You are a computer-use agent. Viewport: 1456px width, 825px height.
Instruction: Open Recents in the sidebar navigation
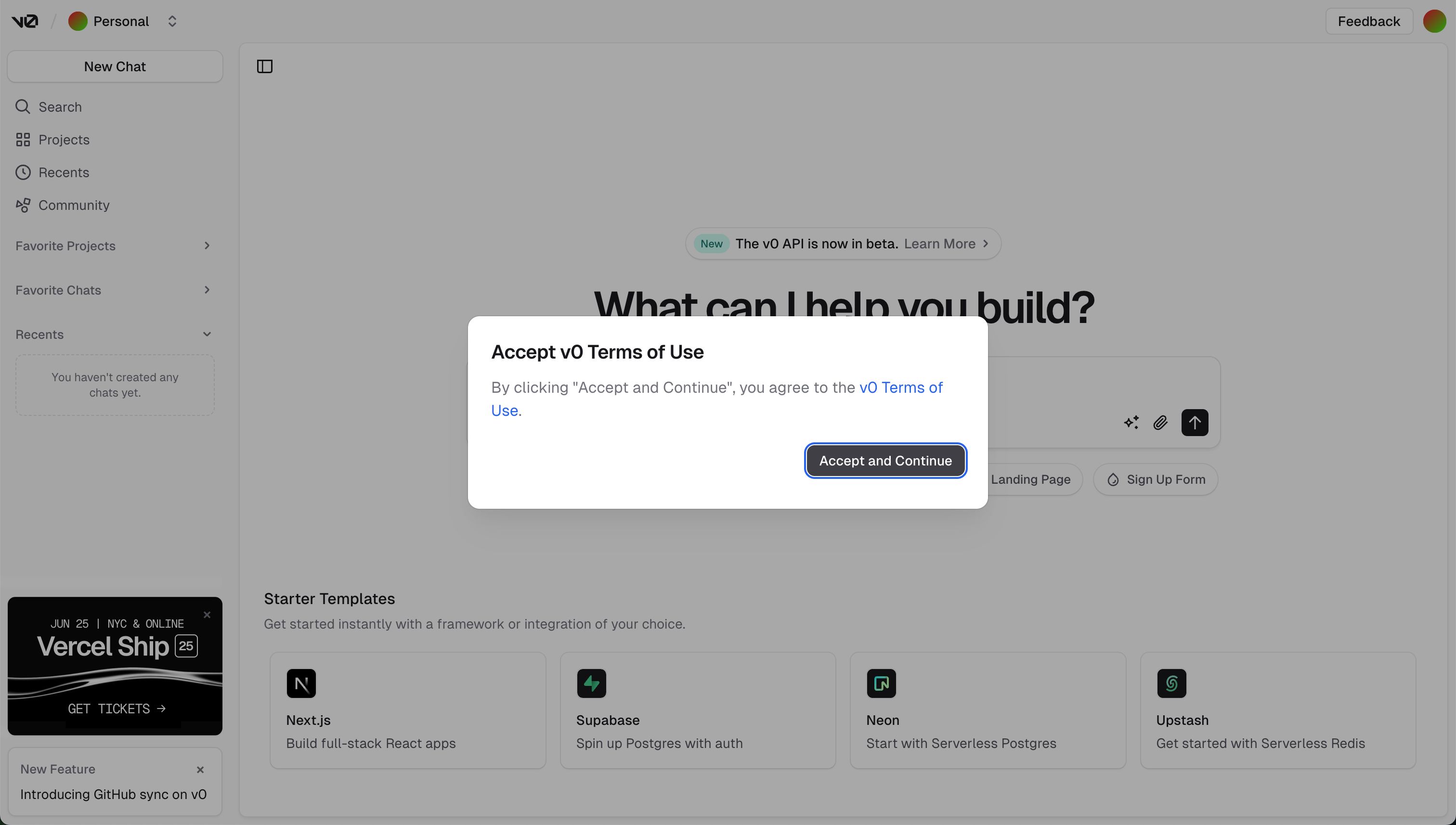[115, 172]
